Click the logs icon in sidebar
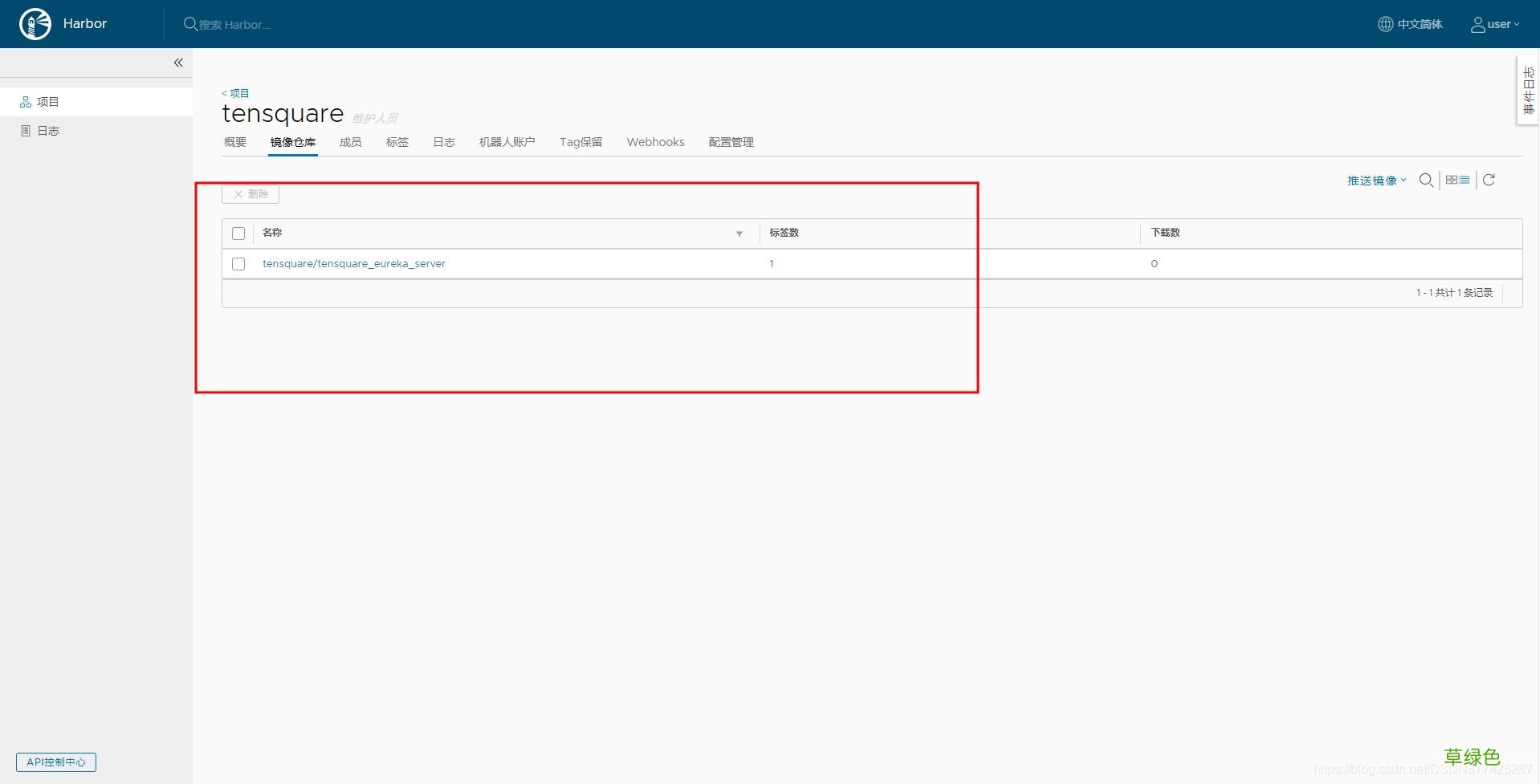 [26, 131]
